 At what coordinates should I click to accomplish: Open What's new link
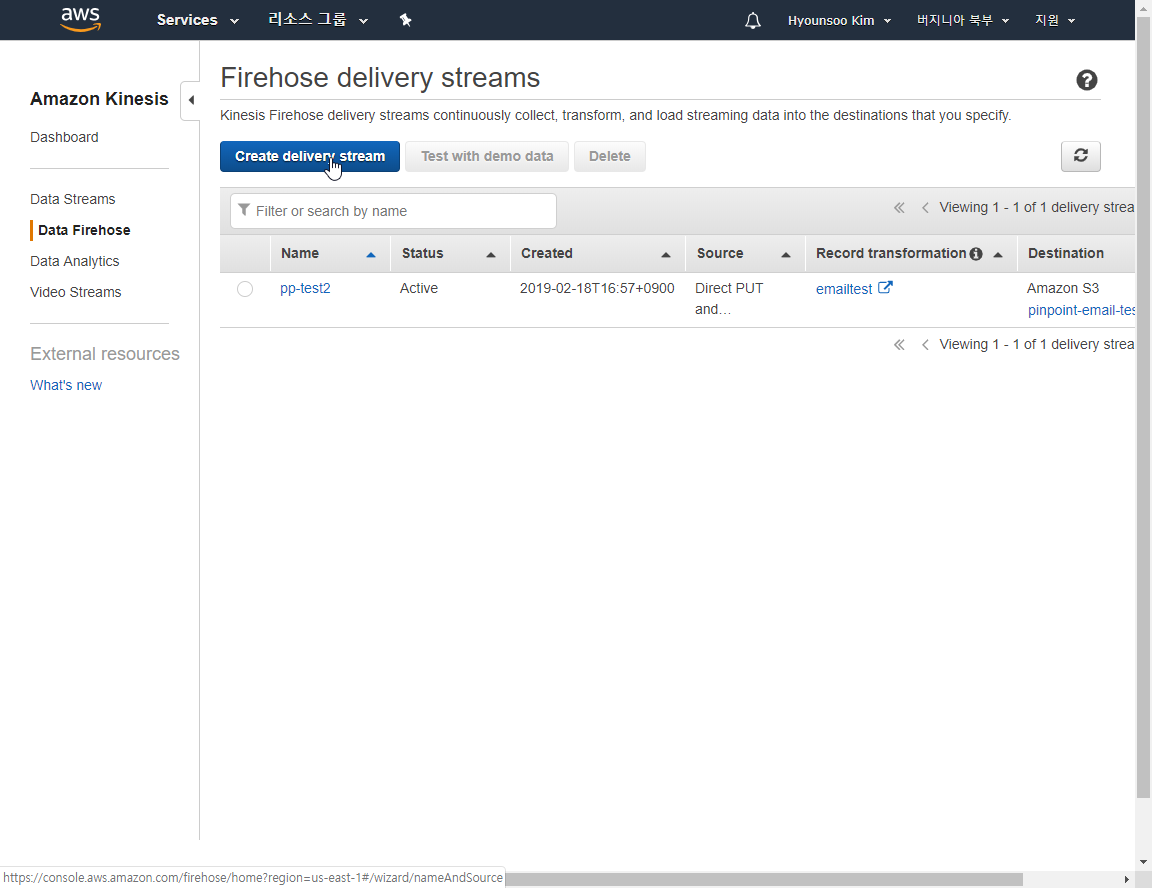pos(65,385)
